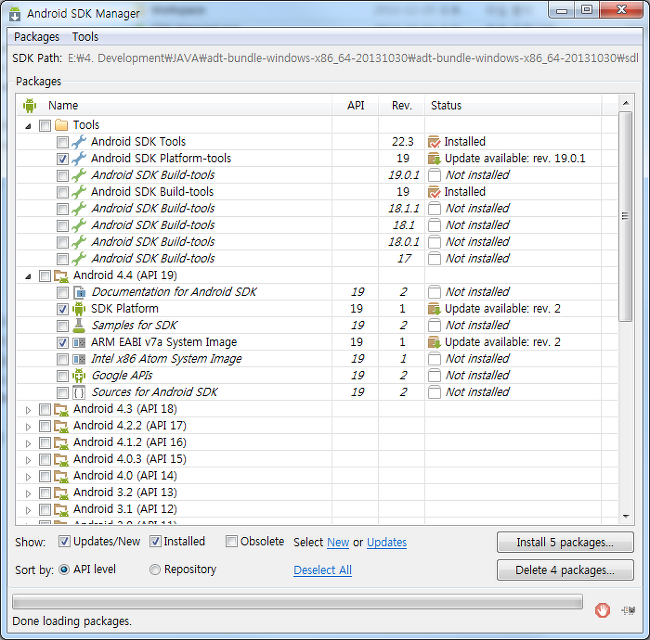The height and width of the screenshot is (640, 650).
Task: Collapse the Tools group
Action: tap(28, 126)
